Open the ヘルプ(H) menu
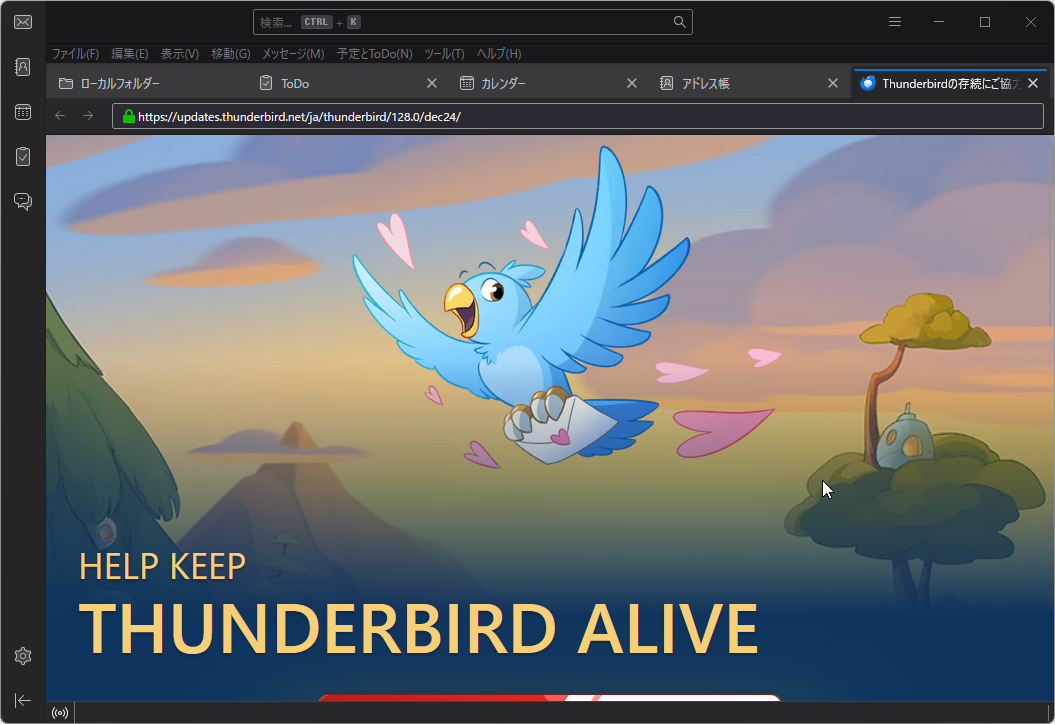This screenshot has height=724, width=1055. [x=499, y=54]
